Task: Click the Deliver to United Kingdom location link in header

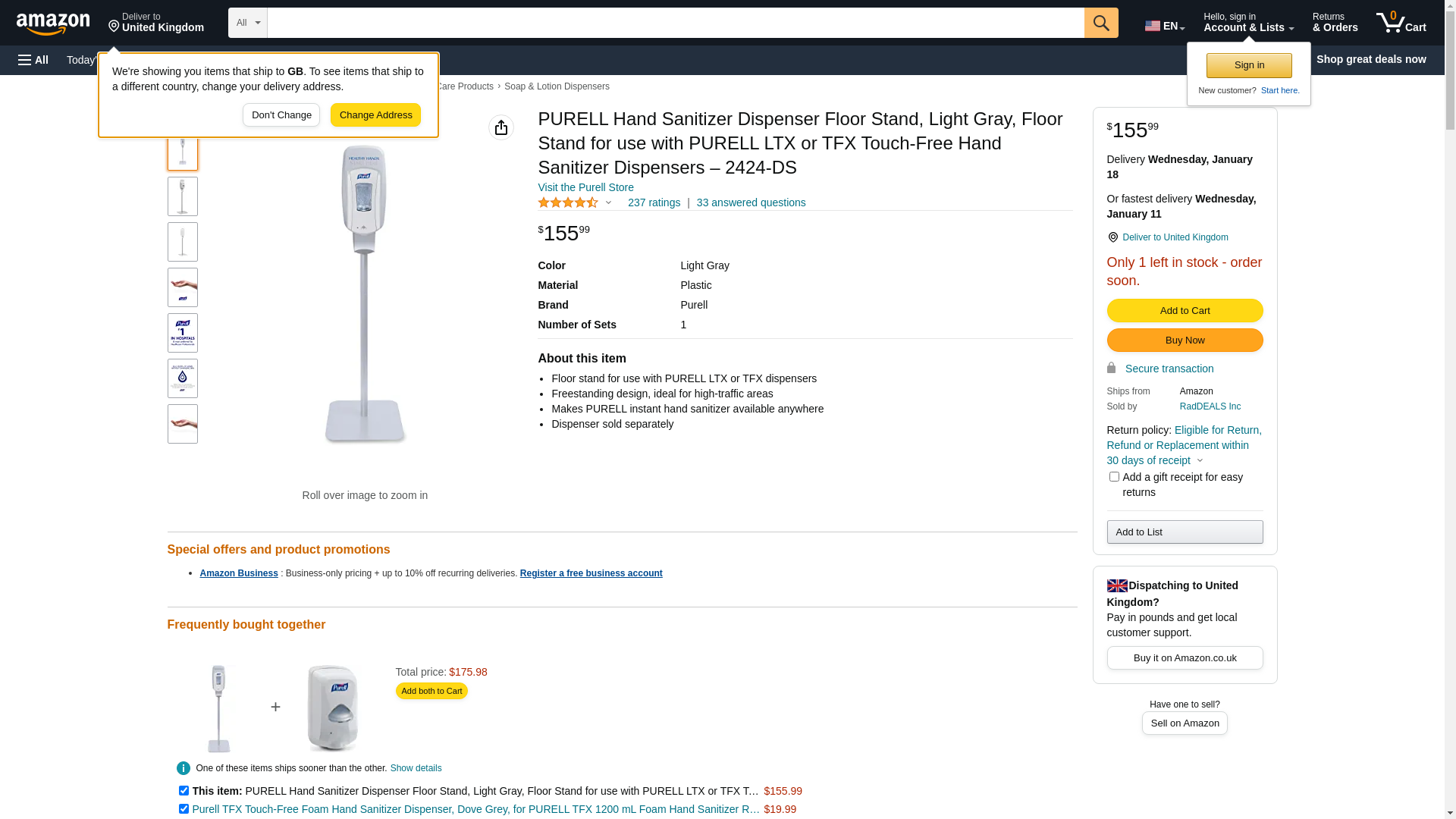Action: point(156,23)
